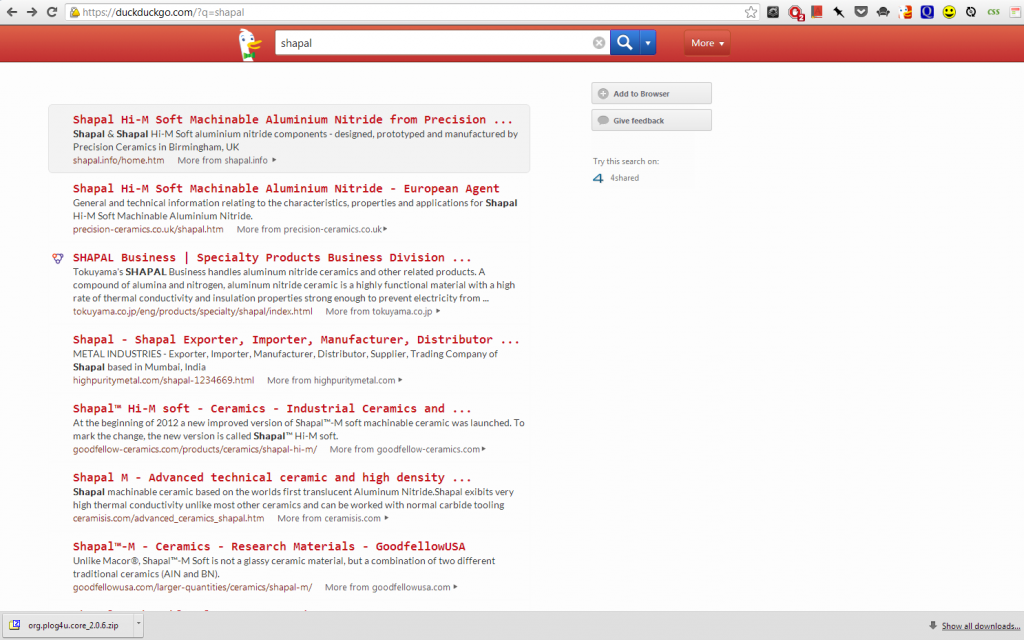
Task: Open 'Shapal Exporter, Importer, Manufacturer' result
Action: 296,340
